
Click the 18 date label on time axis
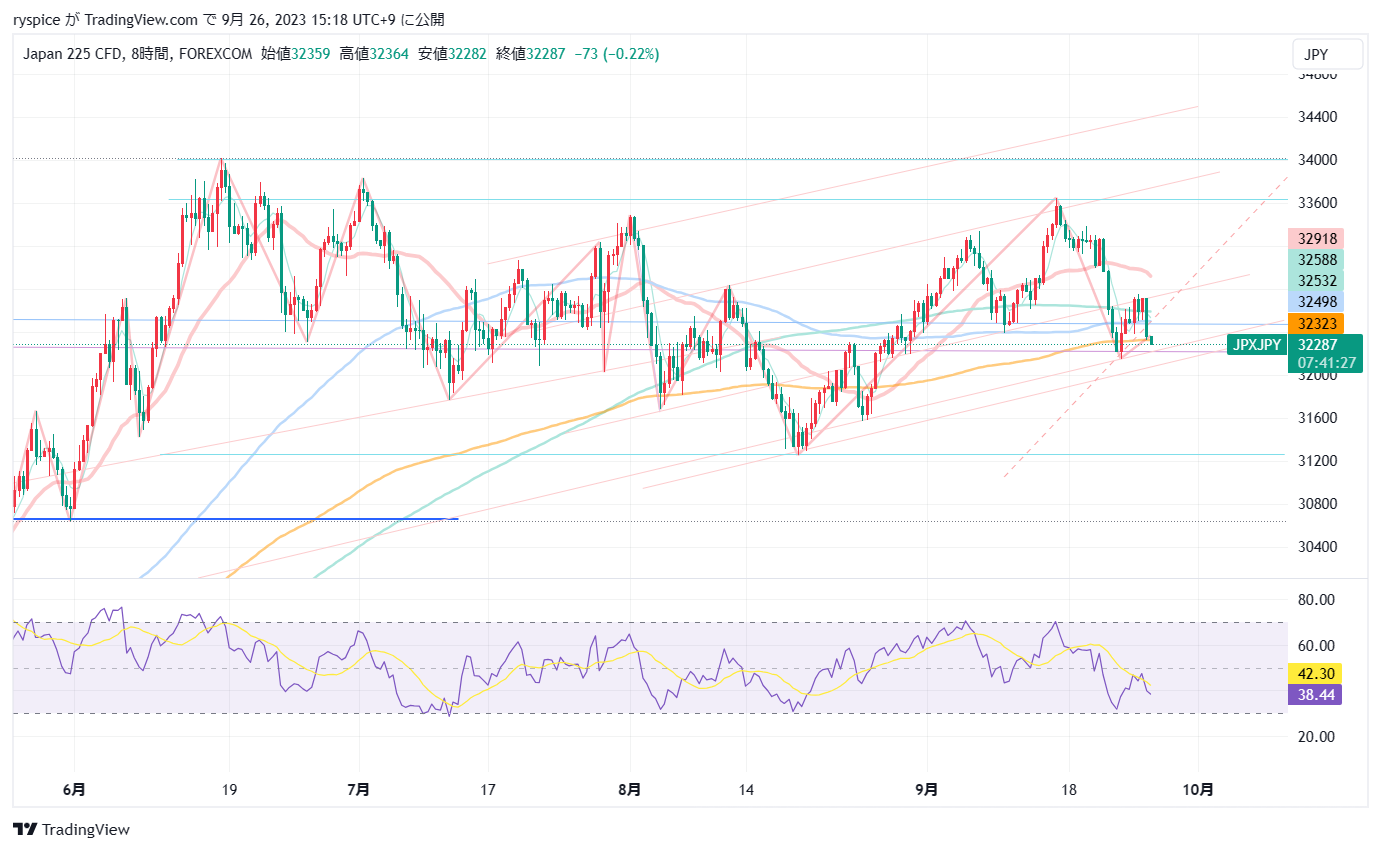pos(1070,790)
